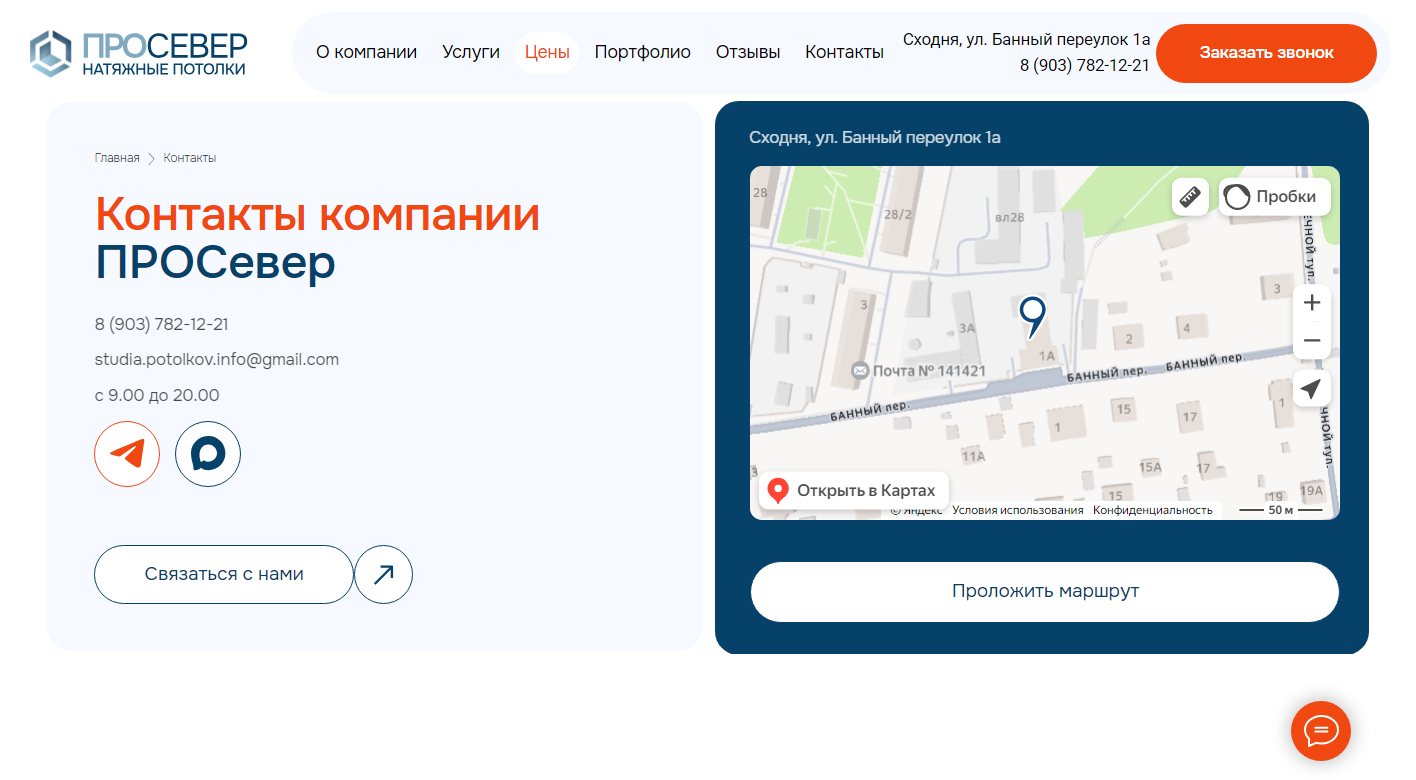The height and width of the screenshot is (780, 1416).
Task: Click the Проложить маршрут button
Action: click(1045, 591)
